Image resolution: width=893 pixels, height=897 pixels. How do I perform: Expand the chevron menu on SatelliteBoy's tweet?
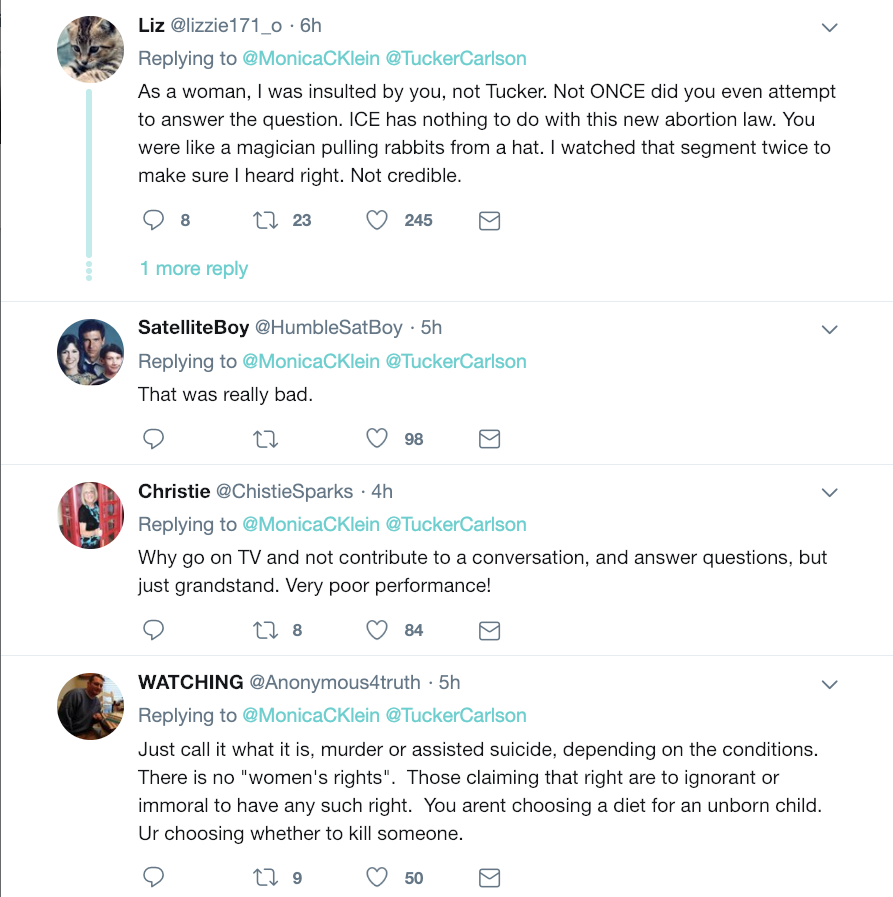click(x=829, y=329)
